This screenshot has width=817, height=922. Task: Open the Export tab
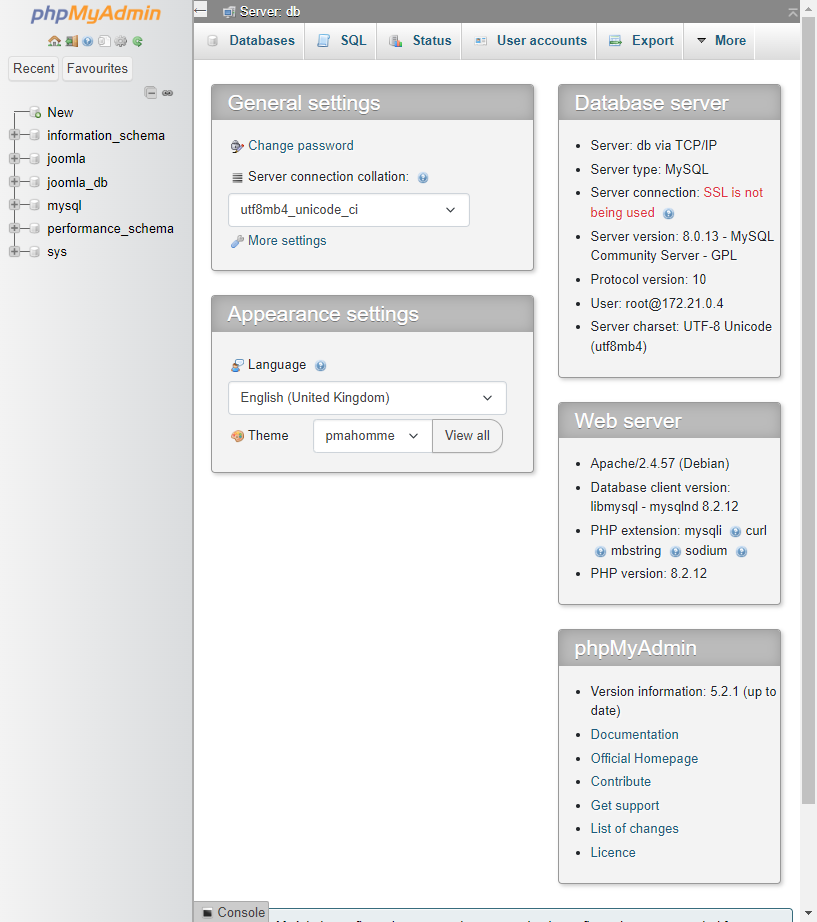[641, 41]
